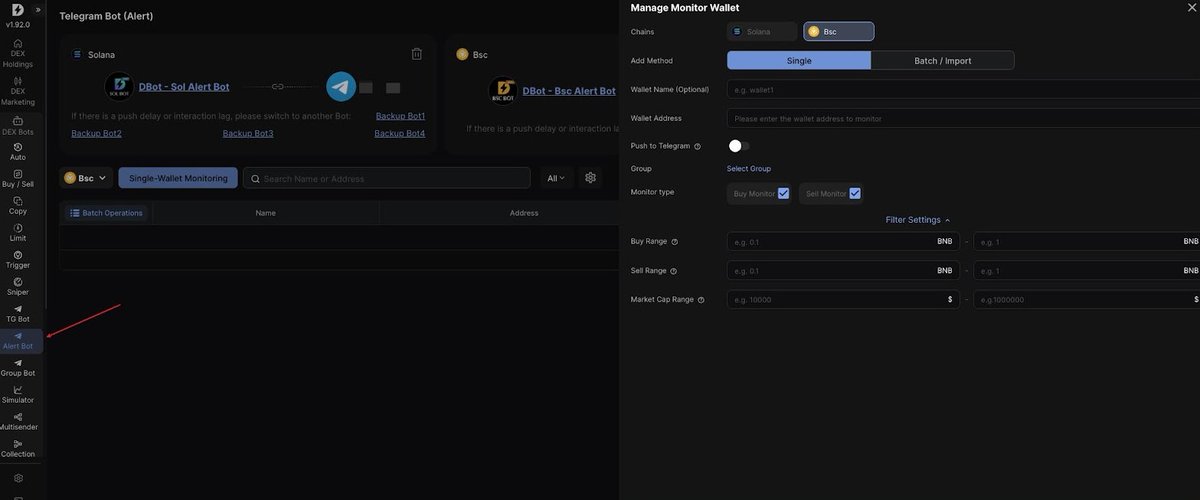The width and height of the screenshot is (1200, 500).
Task: Open Backup Bot4 link
Action: pos(400,133)
